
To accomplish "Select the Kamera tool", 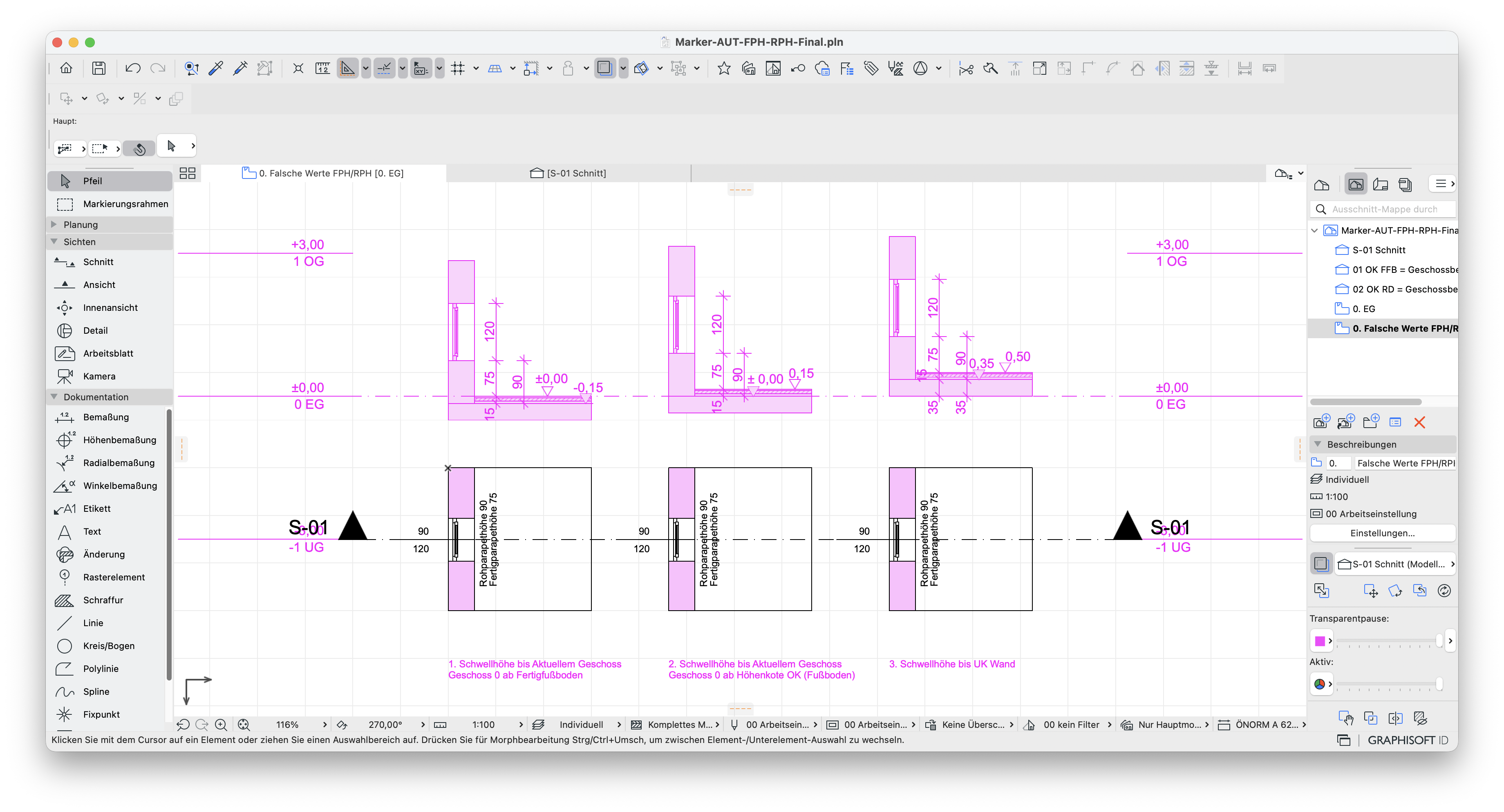I will (x=110, y=376).
